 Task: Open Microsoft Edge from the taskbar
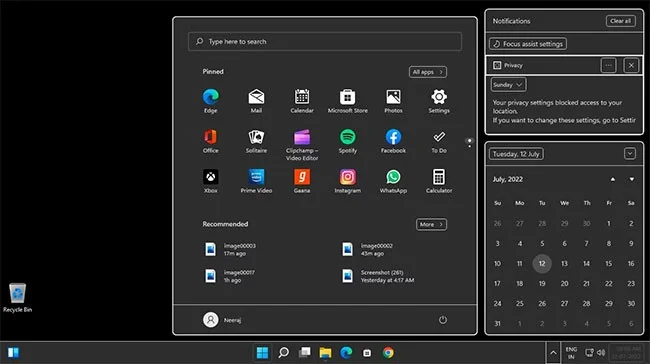point(346,353)
